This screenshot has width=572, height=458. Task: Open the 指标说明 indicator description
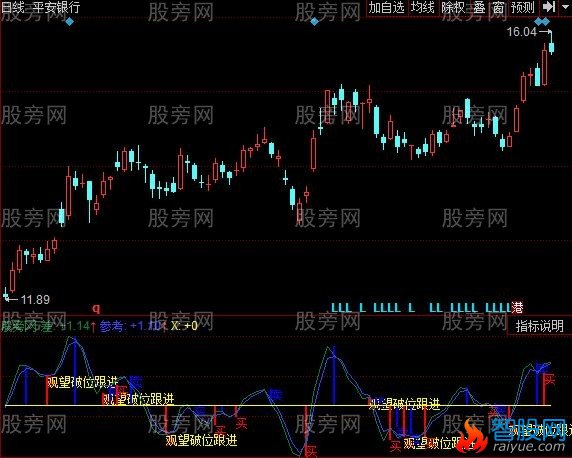click(x=540, y=326)
